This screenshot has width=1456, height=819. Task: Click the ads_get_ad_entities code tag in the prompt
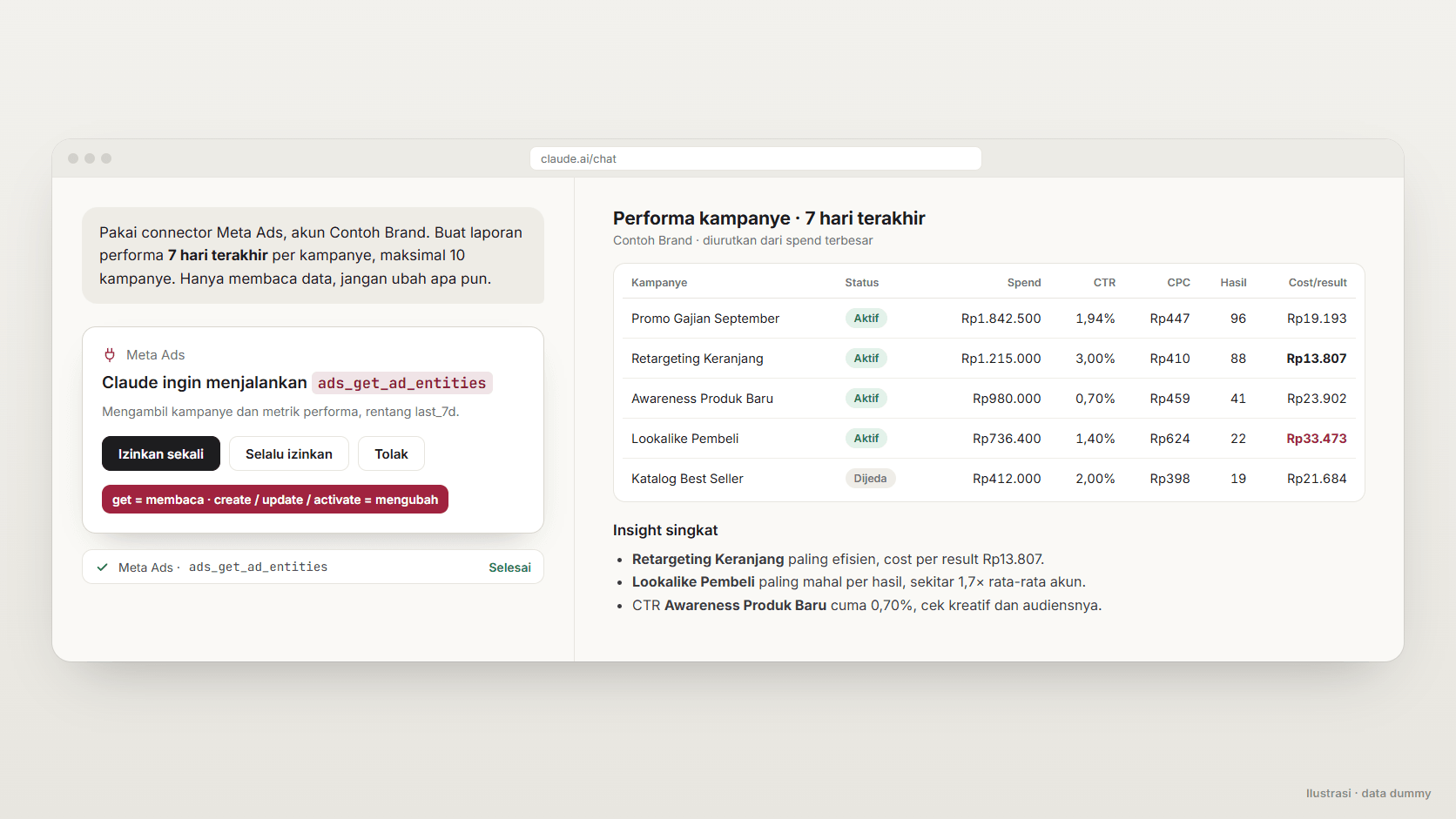pos(402,383)
